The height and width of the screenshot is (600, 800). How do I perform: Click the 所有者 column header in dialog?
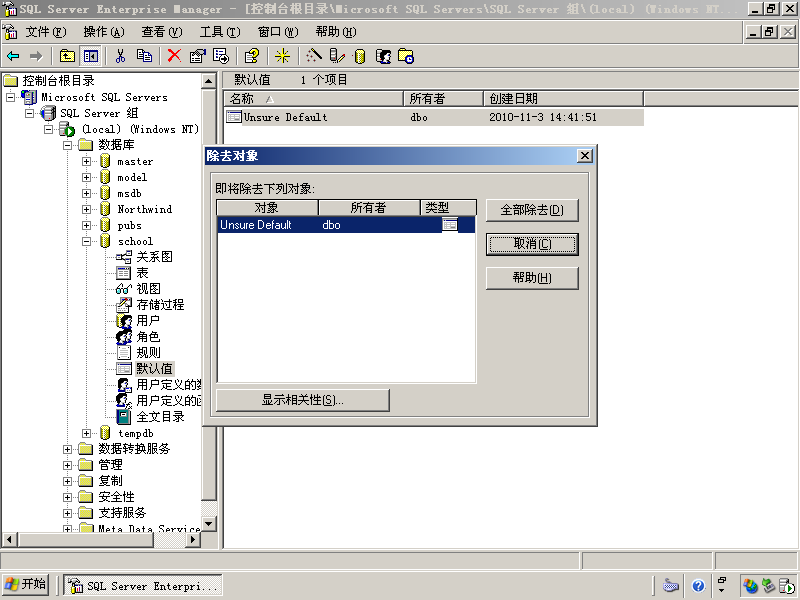(x=369, y=208)
